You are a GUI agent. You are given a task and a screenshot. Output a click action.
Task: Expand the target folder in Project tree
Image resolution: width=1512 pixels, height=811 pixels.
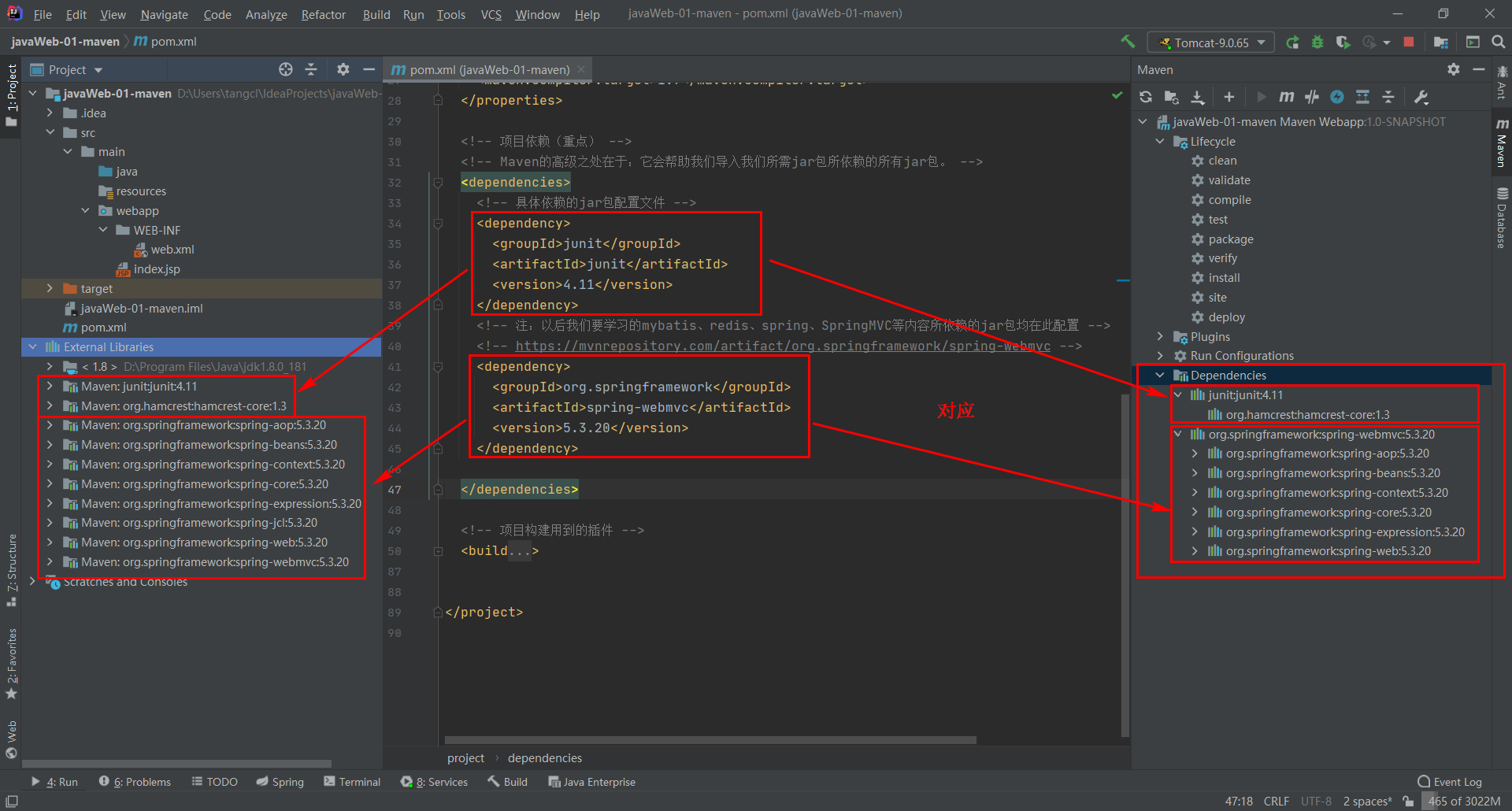50,289
